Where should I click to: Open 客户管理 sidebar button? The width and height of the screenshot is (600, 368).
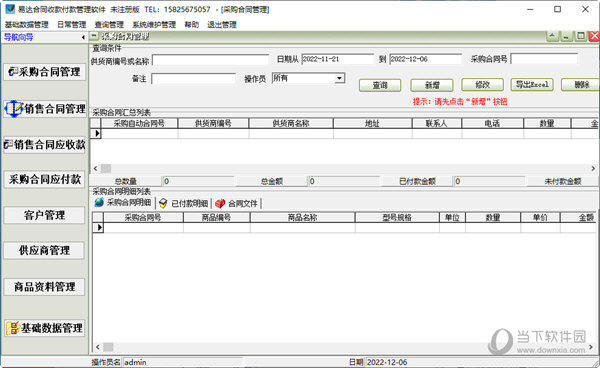click(44, 215)
